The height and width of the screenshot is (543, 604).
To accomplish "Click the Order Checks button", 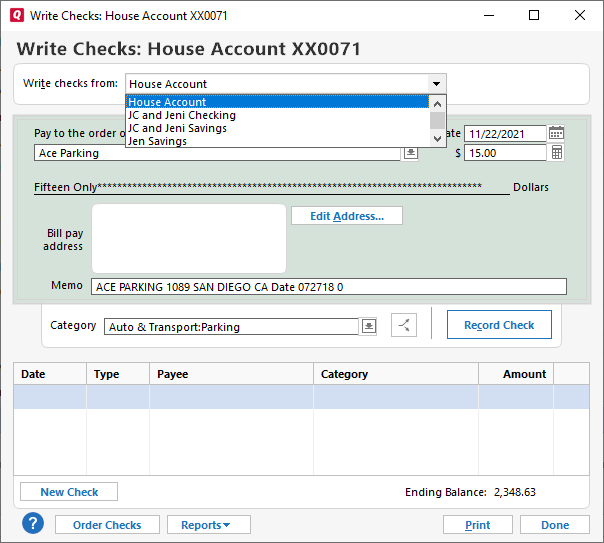I will [107, 525].
